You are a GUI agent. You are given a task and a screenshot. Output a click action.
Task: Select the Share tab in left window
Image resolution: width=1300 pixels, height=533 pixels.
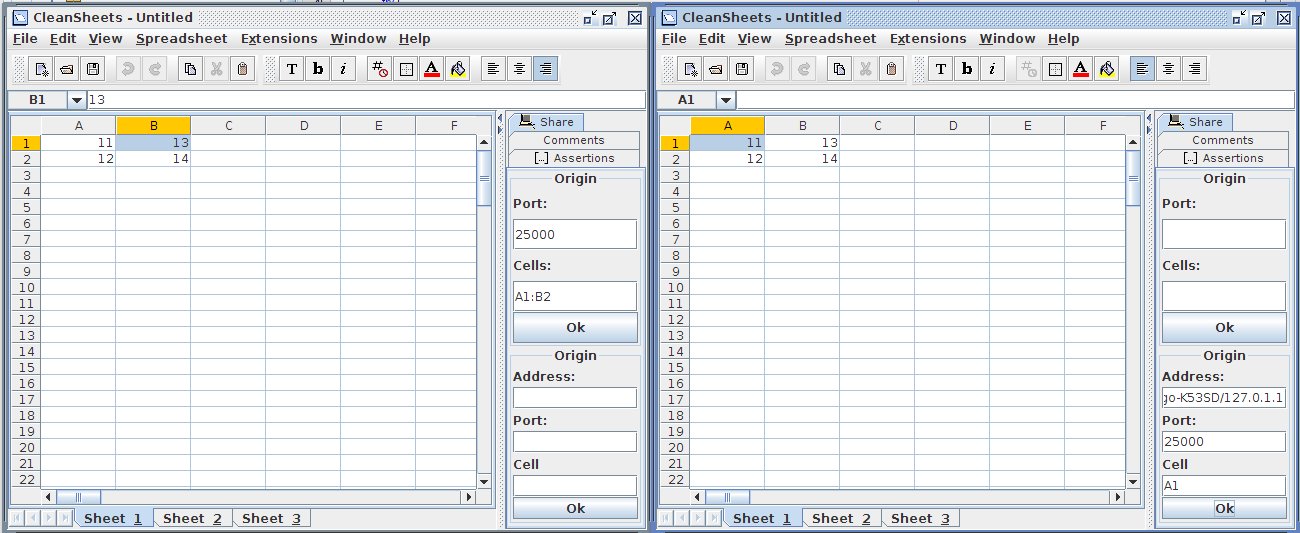pos(546,122)
